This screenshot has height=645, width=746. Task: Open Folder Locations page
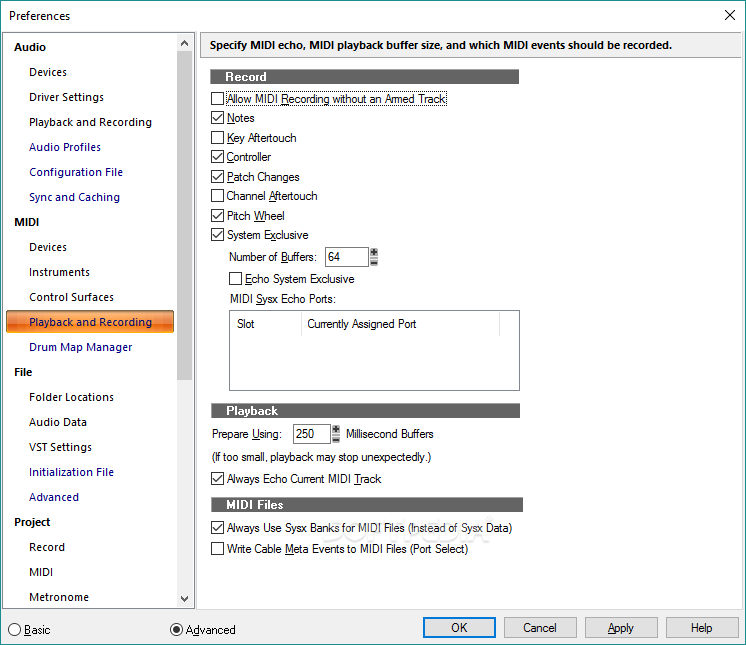point(71,397)
